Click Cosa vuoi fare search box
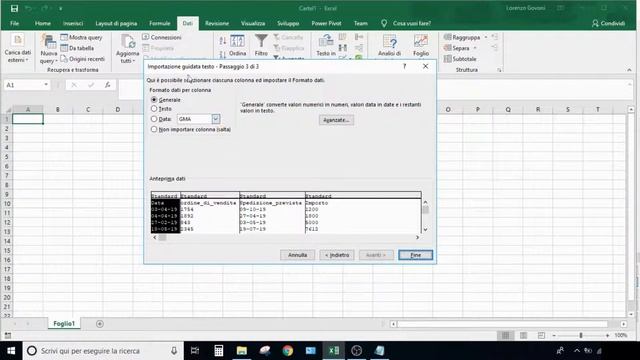Image resolution: width=640 pixels, height=360 pixels. coord(412,23)
